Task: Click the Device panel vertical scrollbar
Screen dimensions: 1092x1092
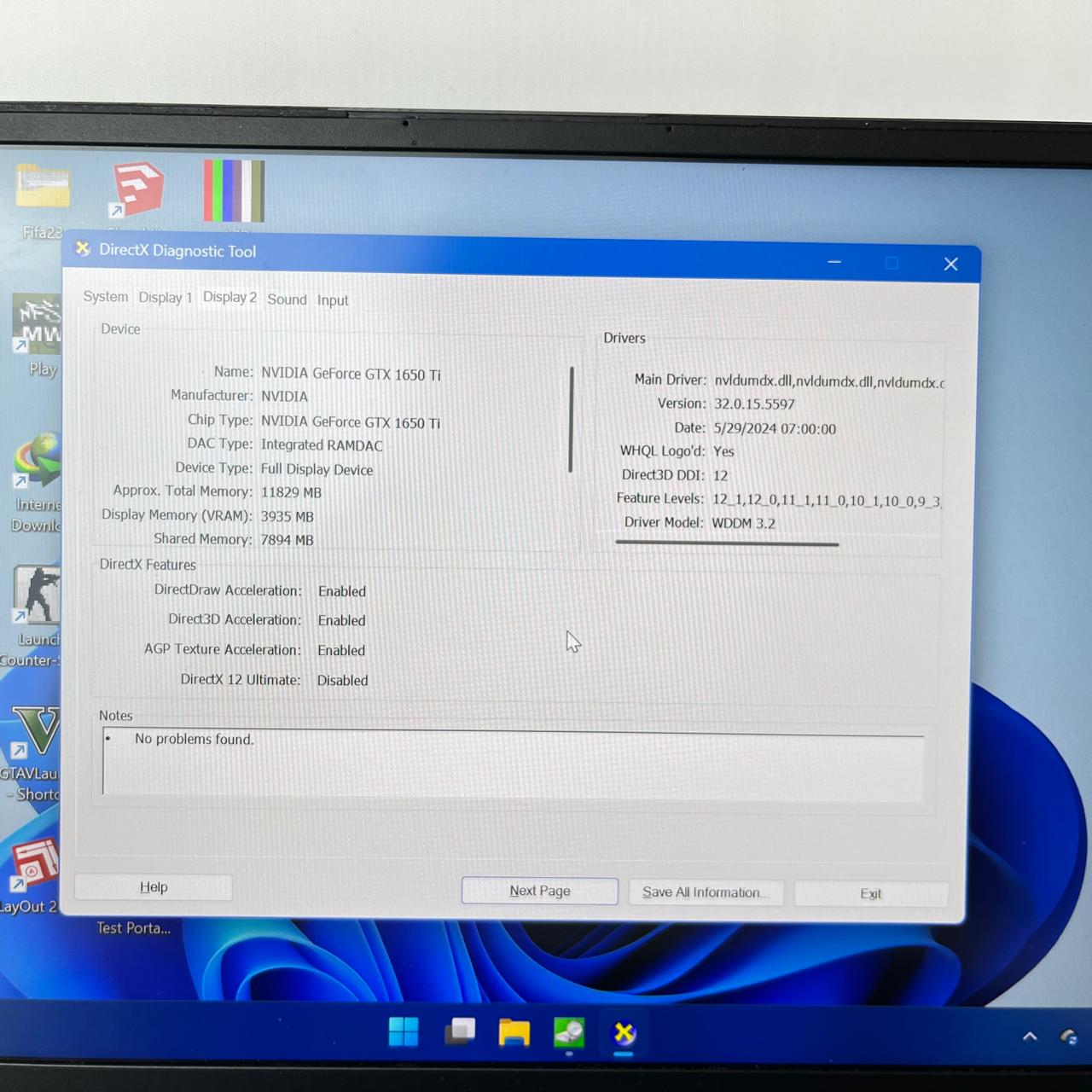Action: point(571,419)
